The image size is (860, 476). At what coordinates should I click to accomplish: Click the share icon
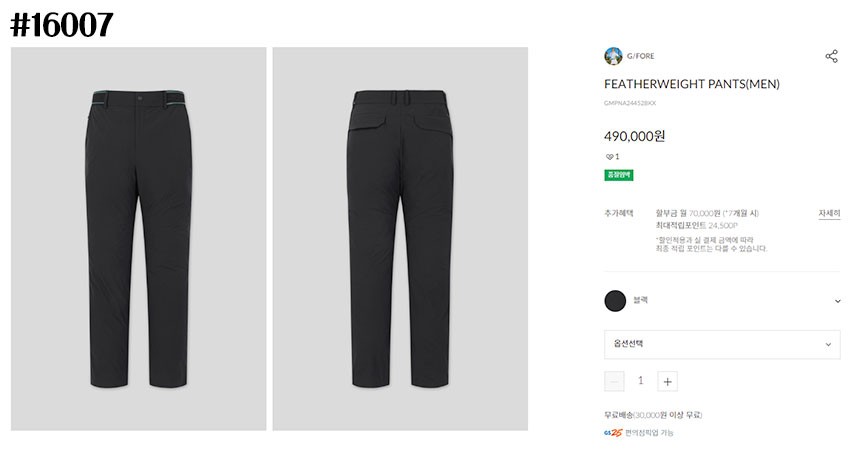[x=831, y=56]
